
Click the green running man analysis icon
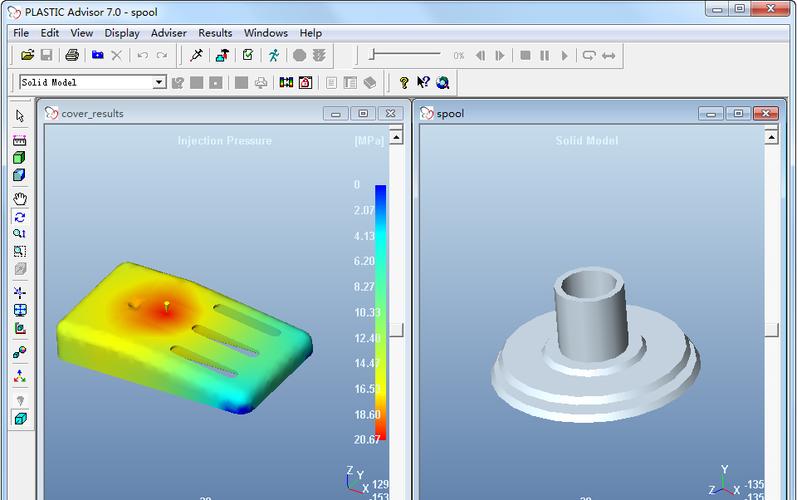click(274, 55)
